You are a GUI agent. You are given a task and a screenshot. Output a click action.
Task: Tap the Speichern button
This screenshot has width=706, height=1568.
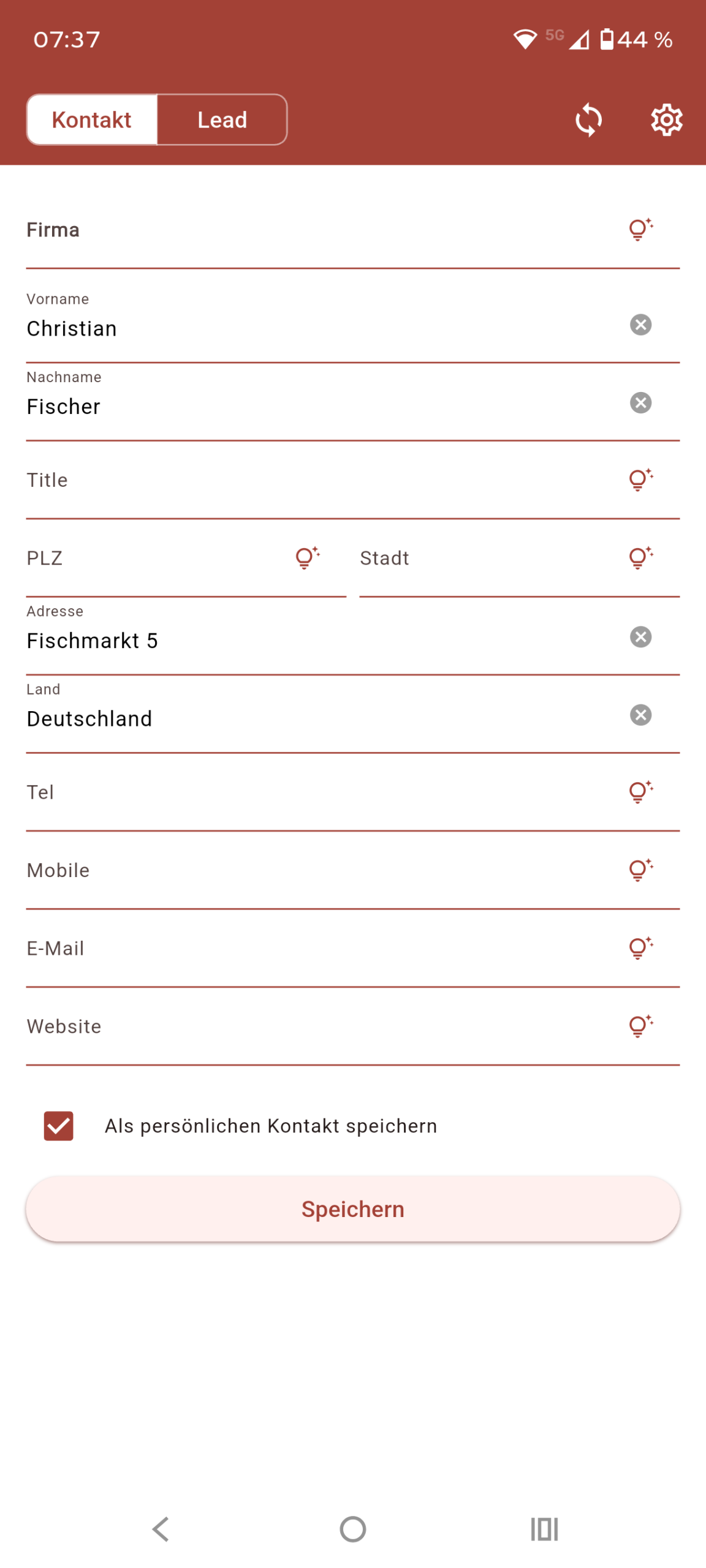coord(353,1209)
